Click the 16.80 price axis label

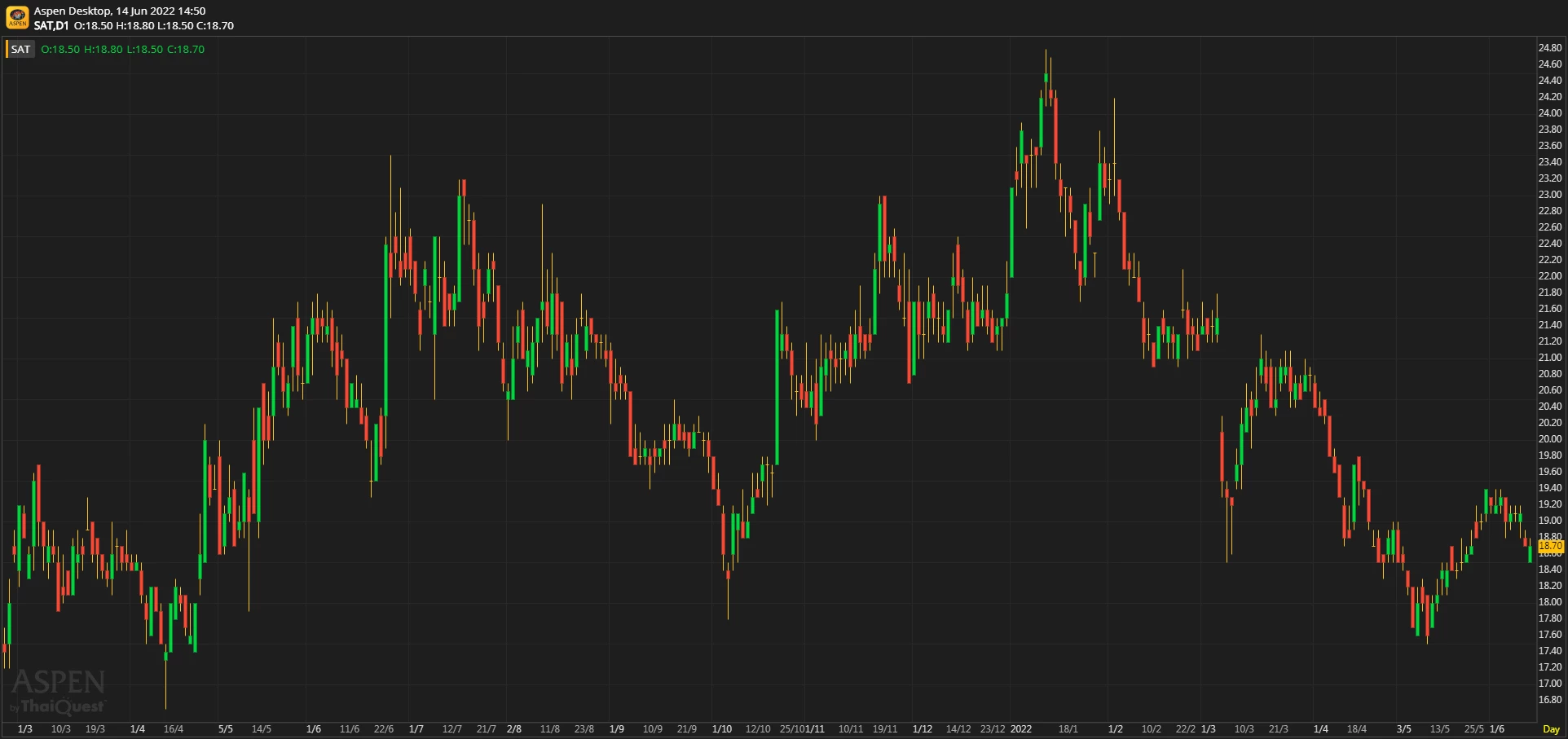pos(1550,700)
